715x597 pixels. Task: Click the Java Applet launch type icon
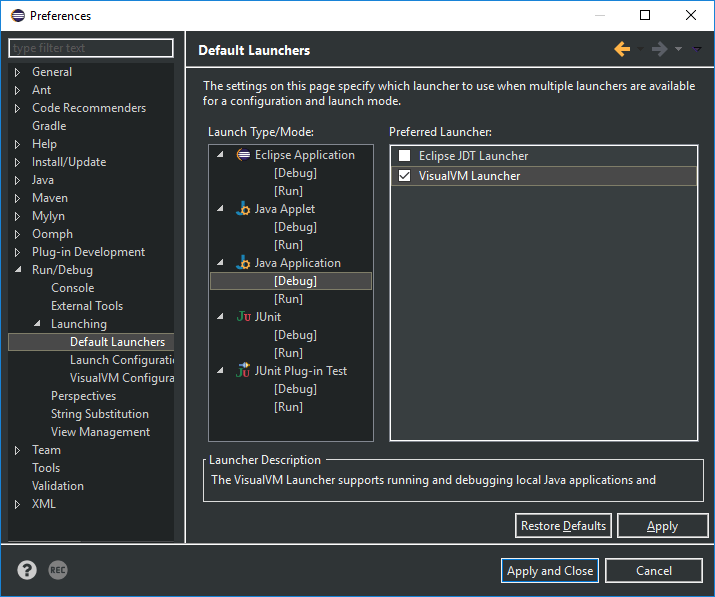[243, 209]
